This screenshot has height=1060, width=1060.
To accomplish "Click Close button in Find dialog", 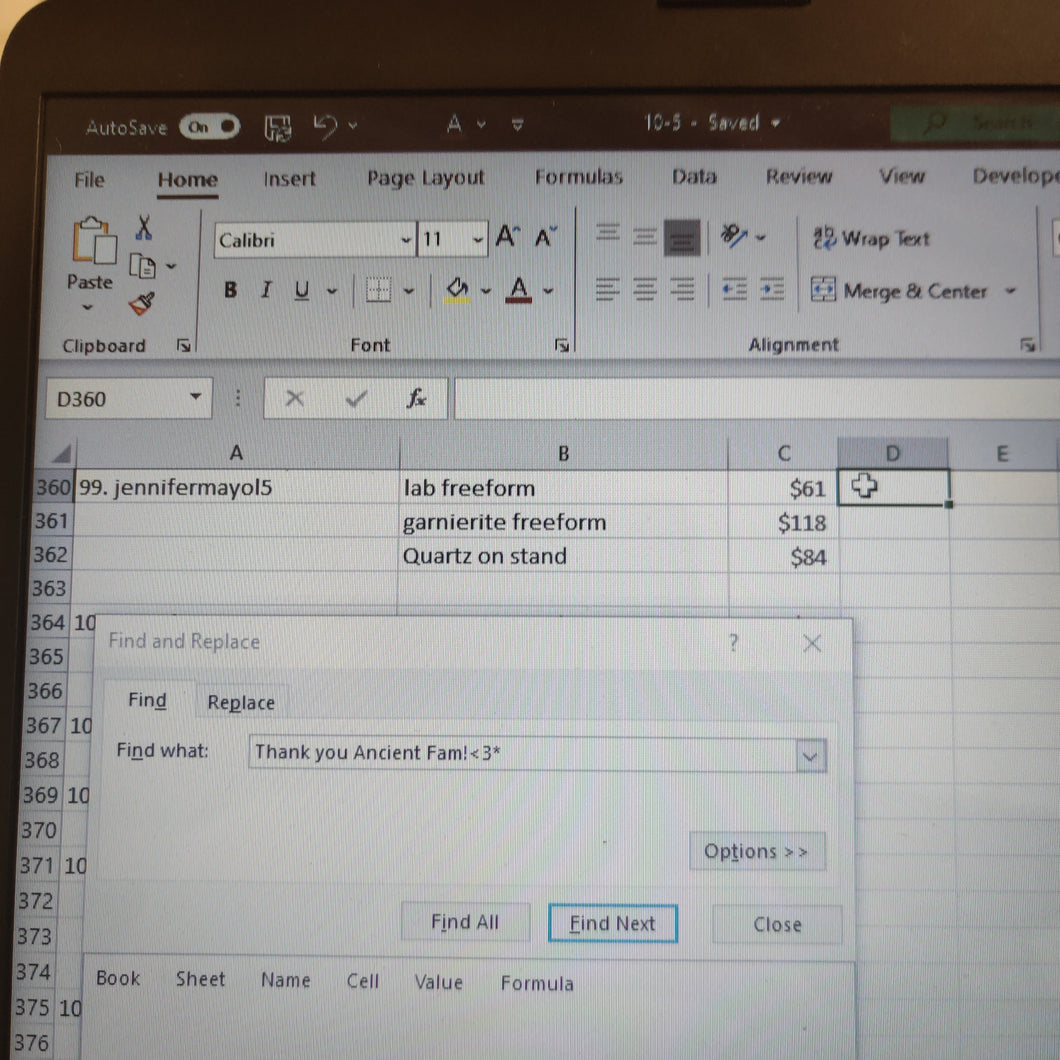I will (x=777, y=924).
